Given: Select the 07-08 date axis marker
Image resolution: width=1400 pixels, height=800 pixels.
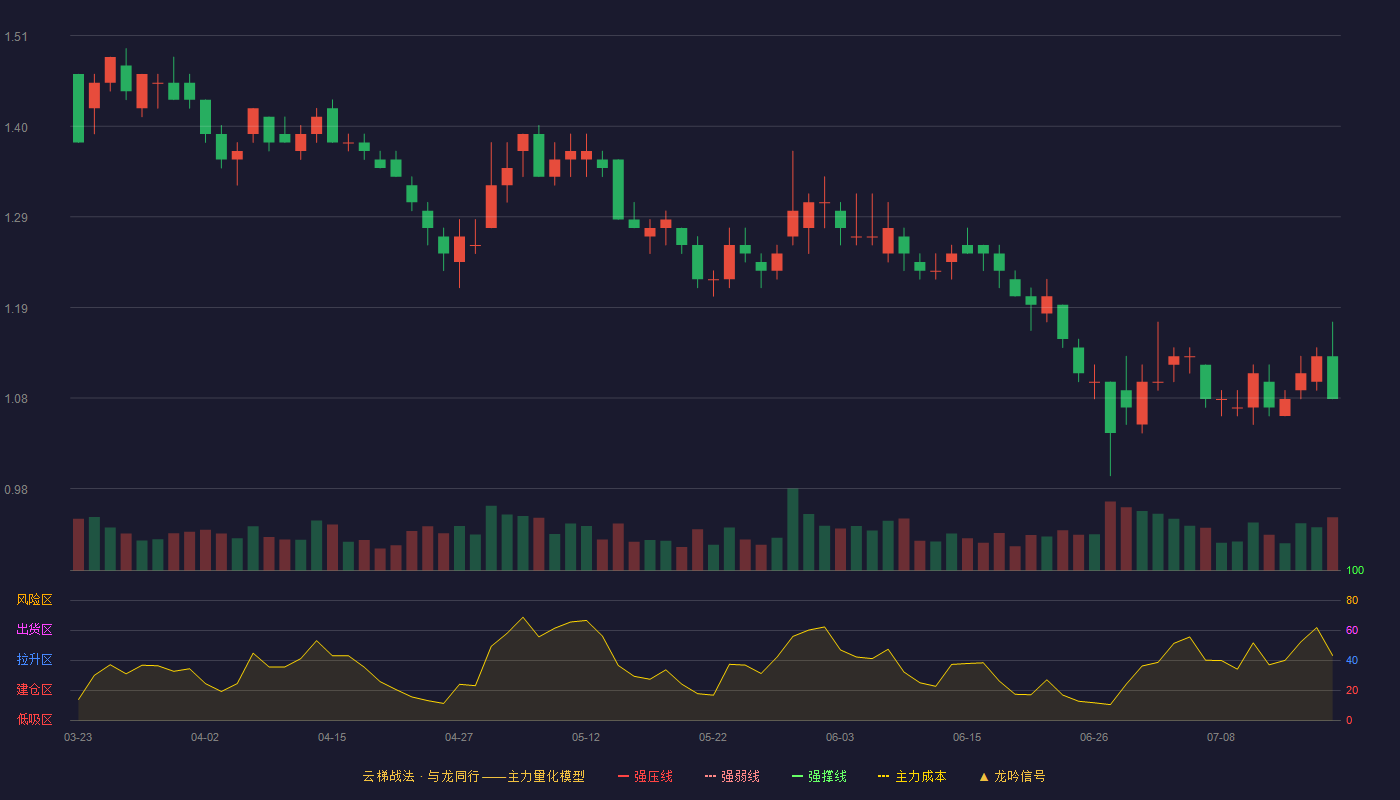Looking at the screenshot, I should click(x=1221, y=737).
